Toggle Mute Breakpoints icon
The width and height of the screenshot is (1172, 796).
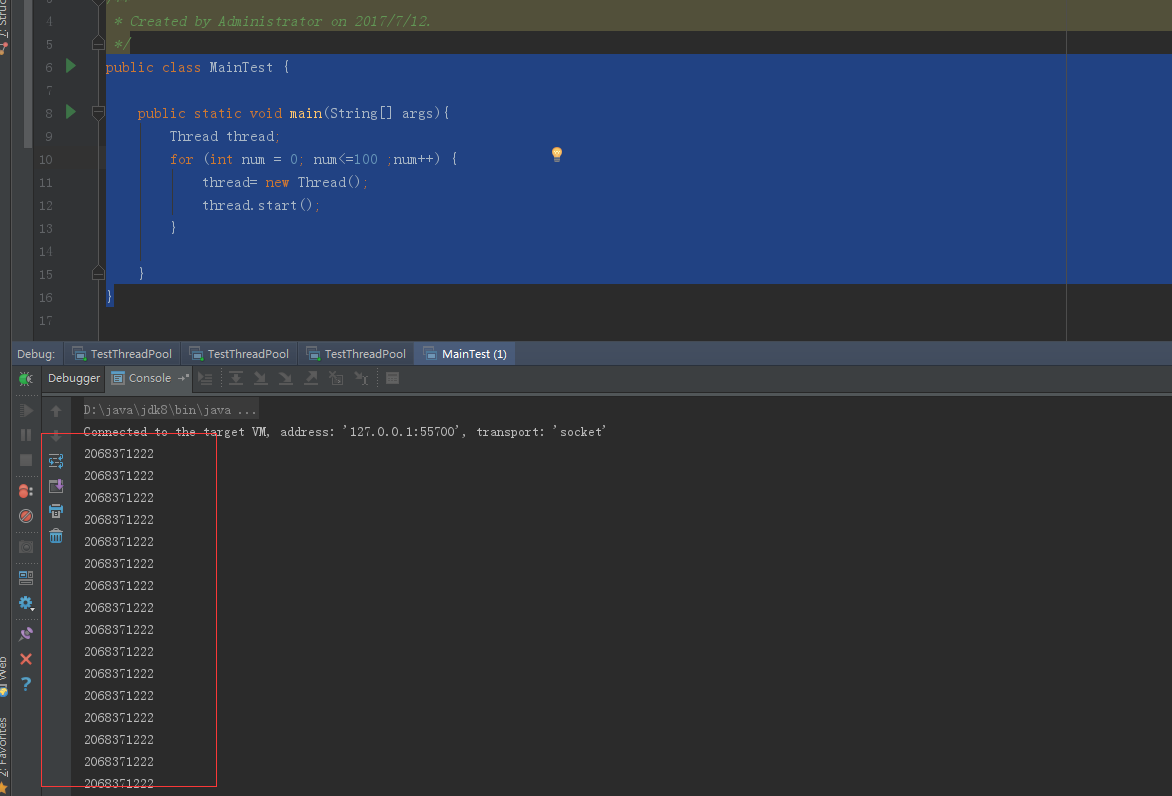[x=26, y=516]
